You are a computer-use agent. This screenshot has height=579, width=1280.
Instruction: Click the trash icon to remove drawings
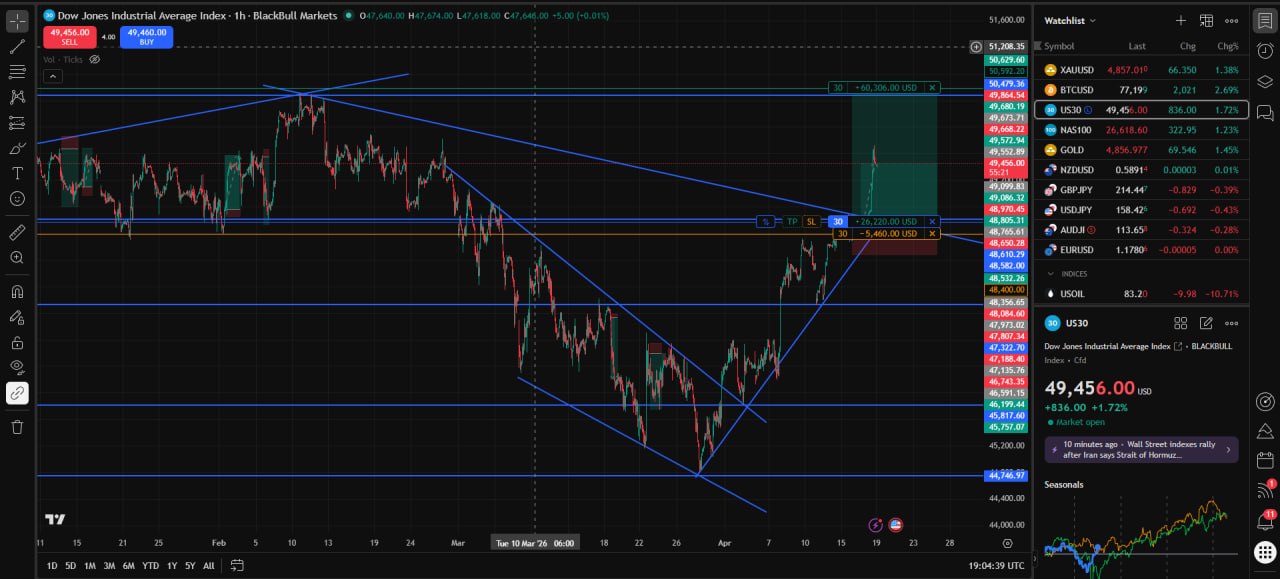(x=17, y=427)
